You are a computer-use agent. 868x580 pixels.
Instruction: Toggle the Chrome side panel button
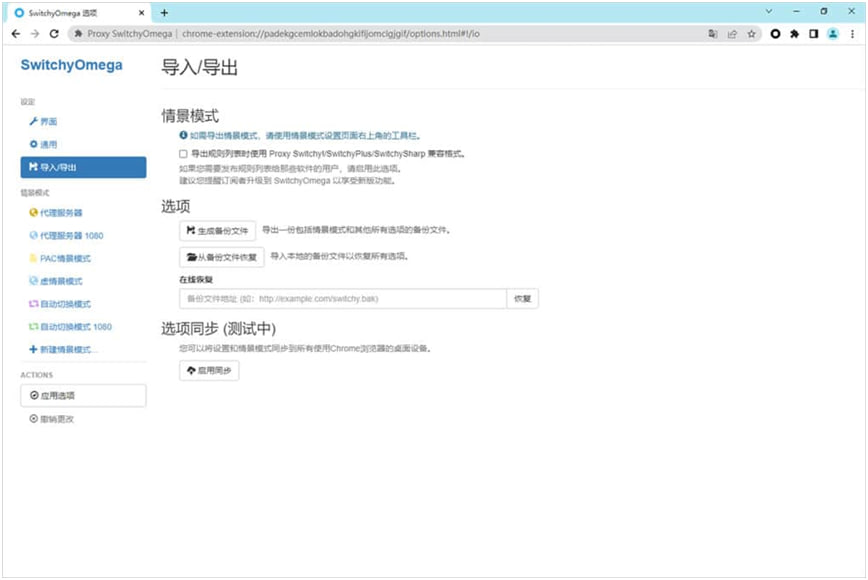point(813,33)
